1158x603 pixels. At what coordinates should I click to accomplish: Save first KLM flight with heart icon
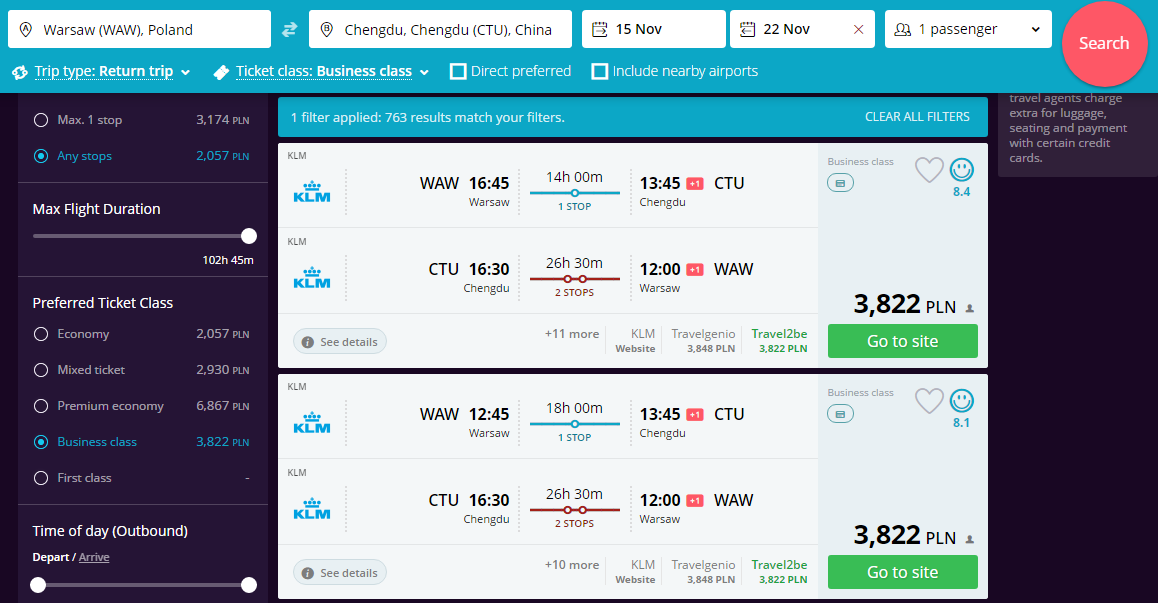coord(929,171)
